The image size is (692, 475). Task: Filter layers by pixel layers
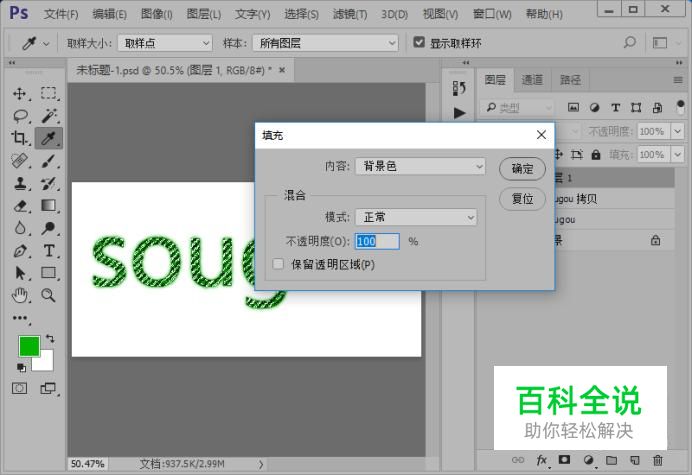[x=573, y=107]
